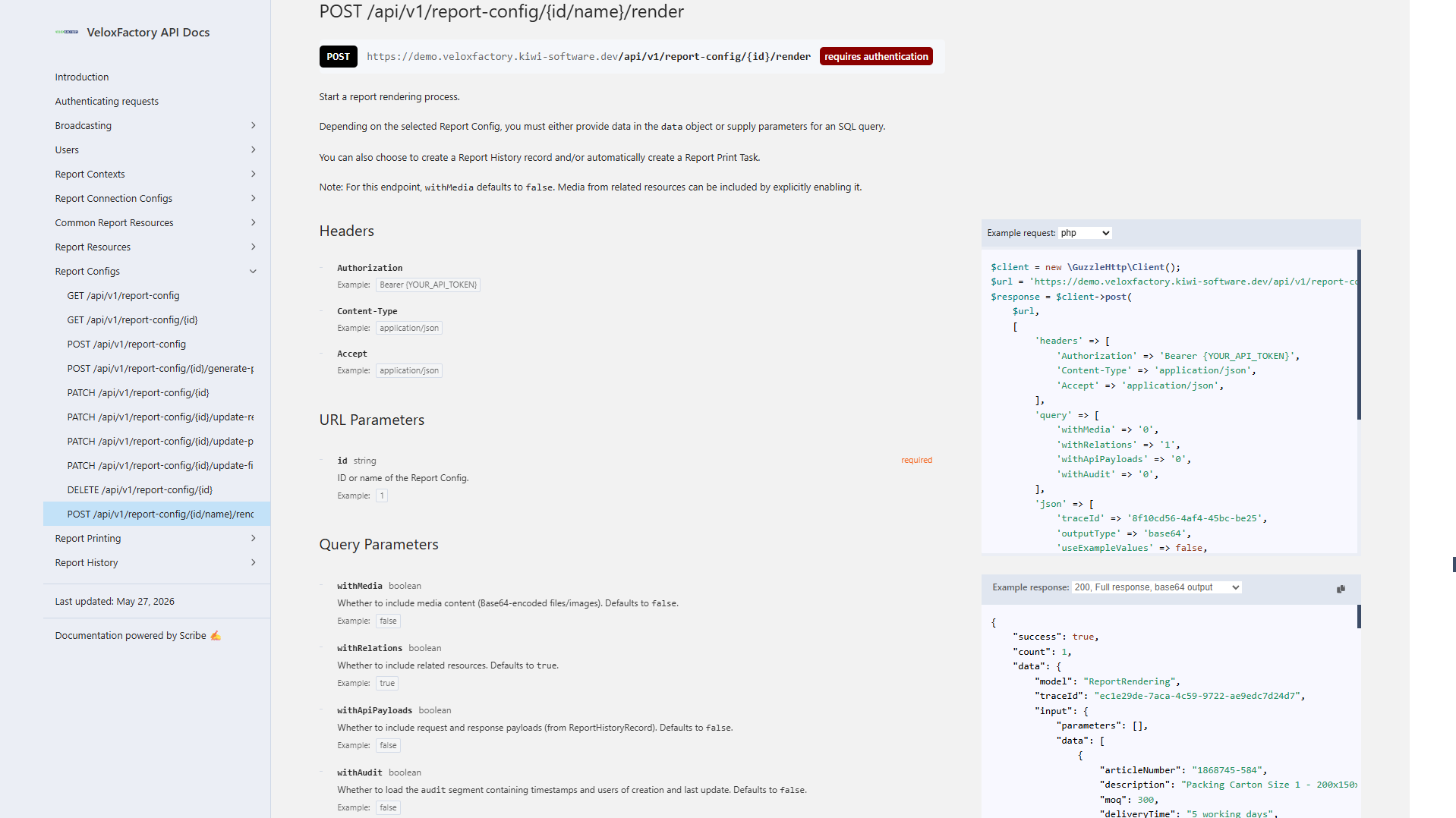Click the Content-Type application/json example
The width and height of the screenshot is (1456, 818).
point(409,328)
